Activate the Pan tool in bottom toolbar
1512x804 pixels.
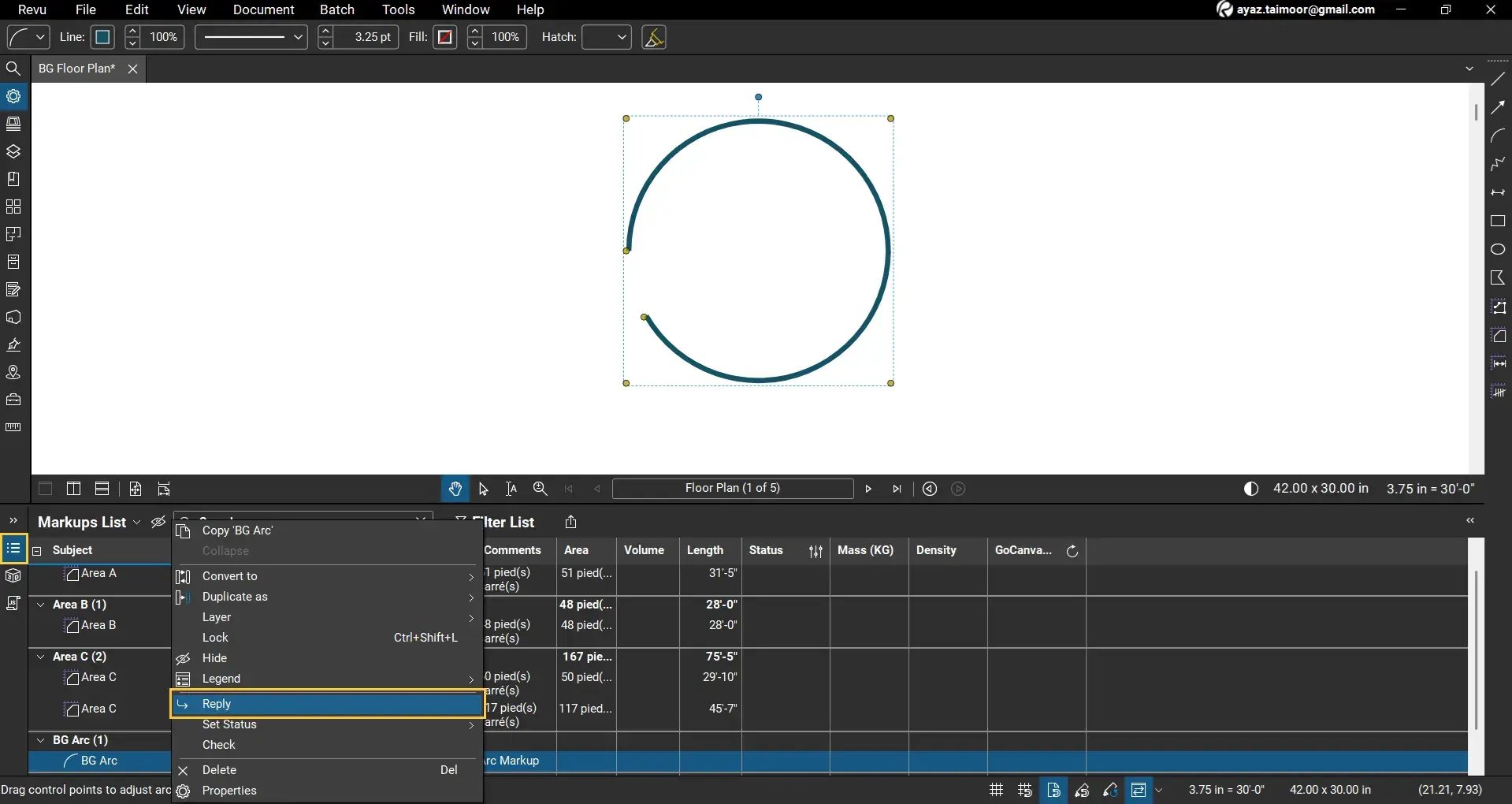click(456, 489)
